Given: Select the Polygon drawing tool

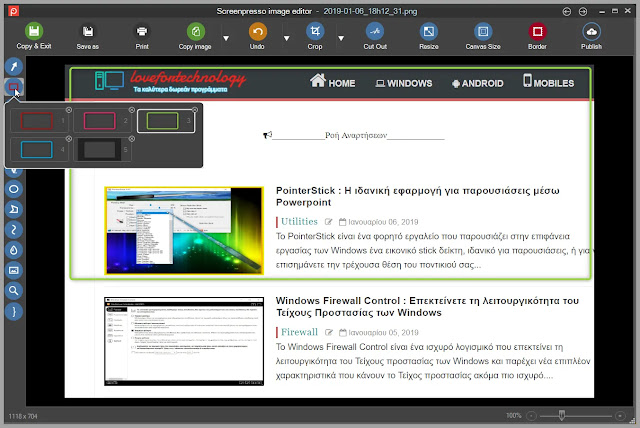Looking at the screenshot, I should pos(14,209).
